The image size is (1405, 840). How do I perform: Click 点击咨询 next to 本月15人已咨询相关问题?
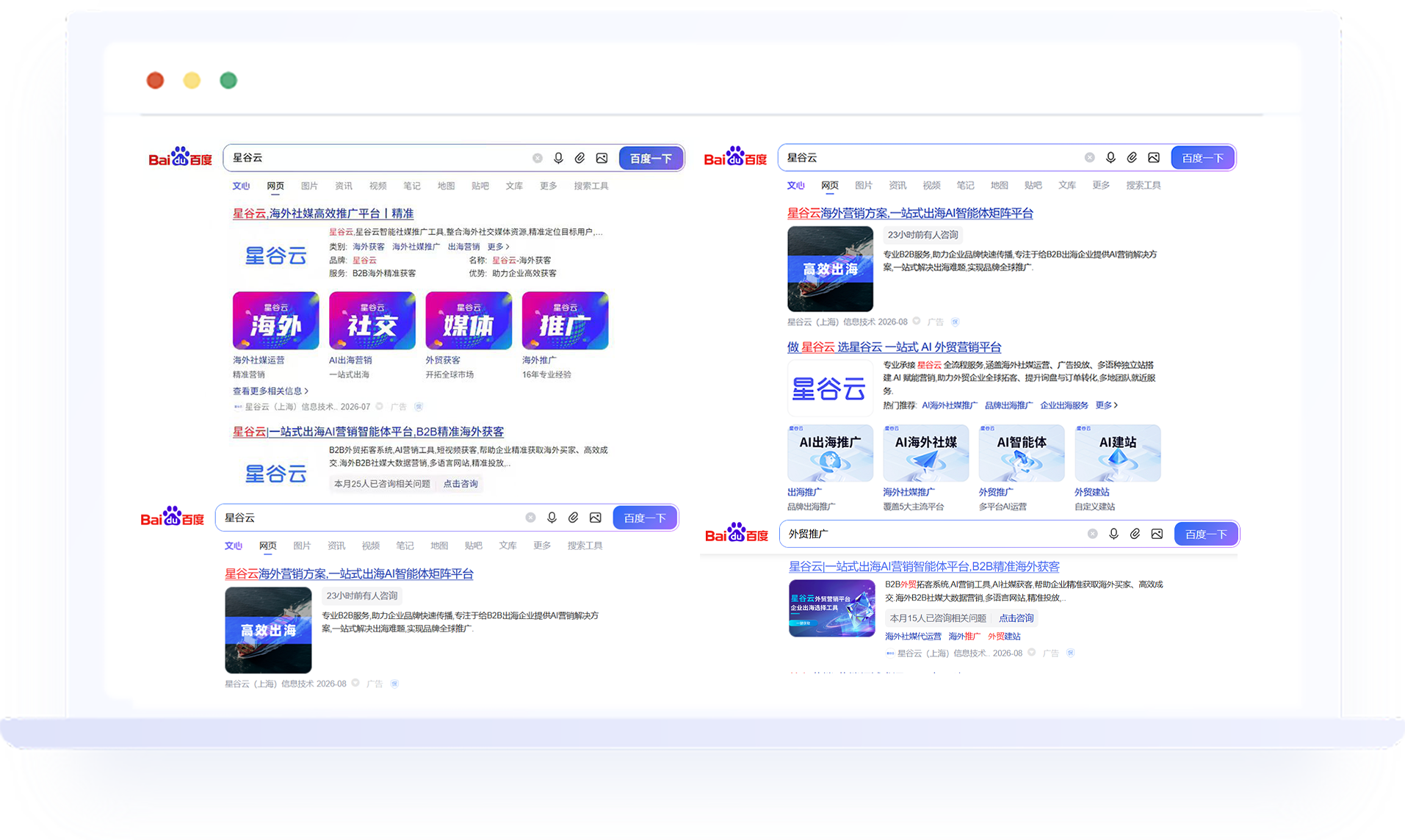click(x=1016, y=618)
